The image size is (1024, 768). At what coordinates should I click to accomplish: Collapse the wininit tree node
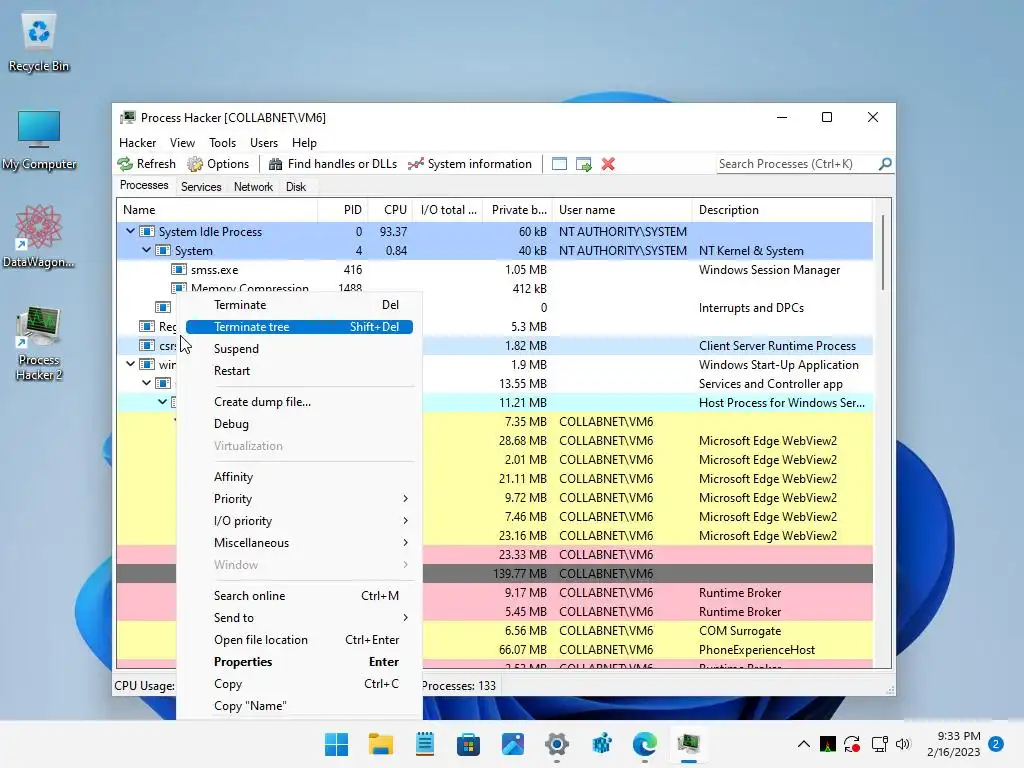click(131, 364)
